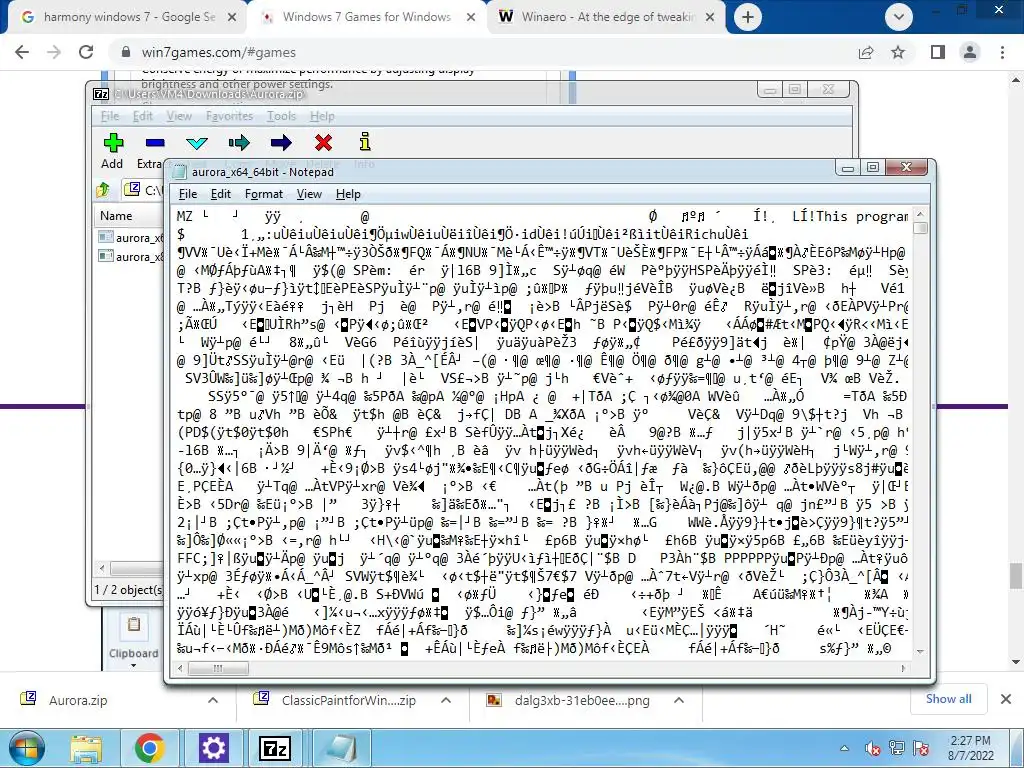Click the 7-Zip Delete red X icon
Screen dimensions: 1024x768
323,142
